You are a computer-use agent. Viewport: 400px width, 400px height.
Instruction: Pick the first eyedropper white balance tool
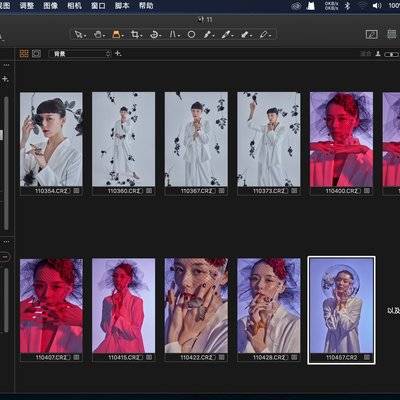[x=208, y=34]
